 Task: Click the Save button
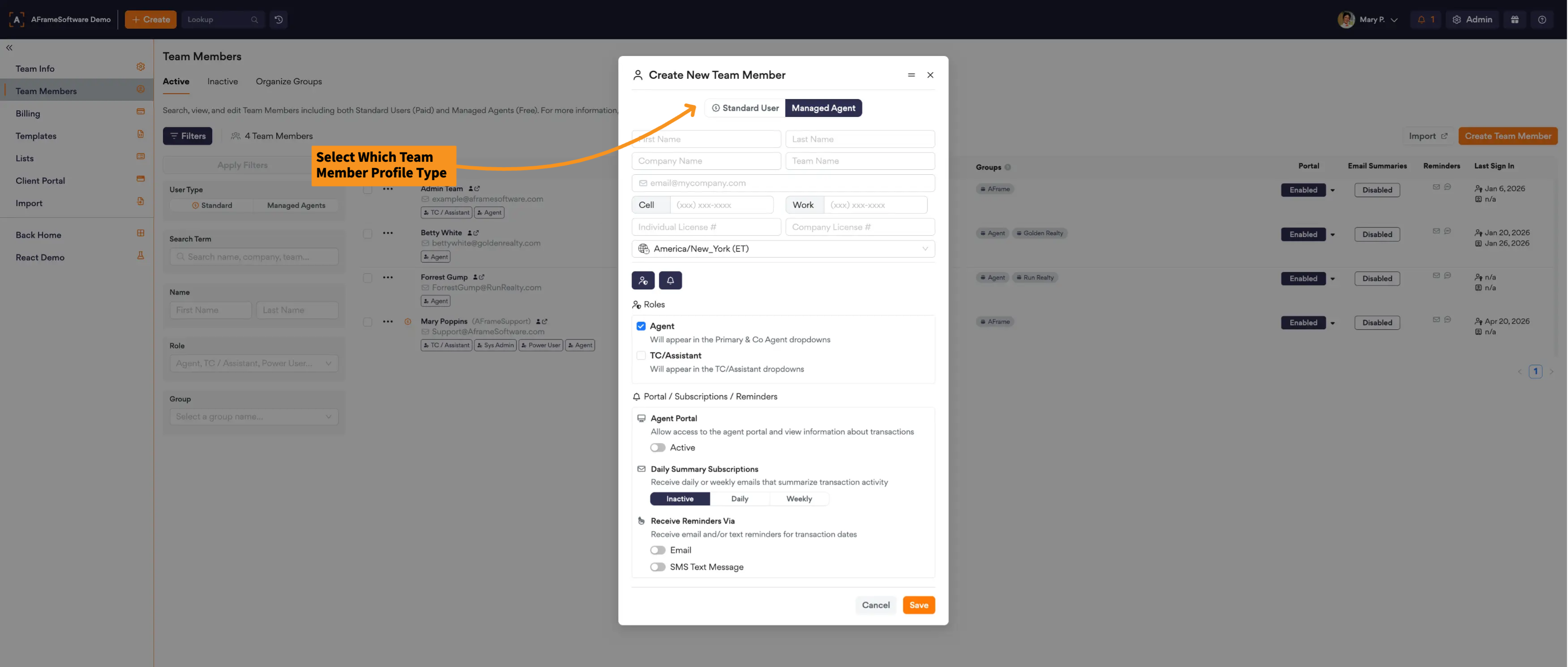pyautogui.click(x=918, y=605)
